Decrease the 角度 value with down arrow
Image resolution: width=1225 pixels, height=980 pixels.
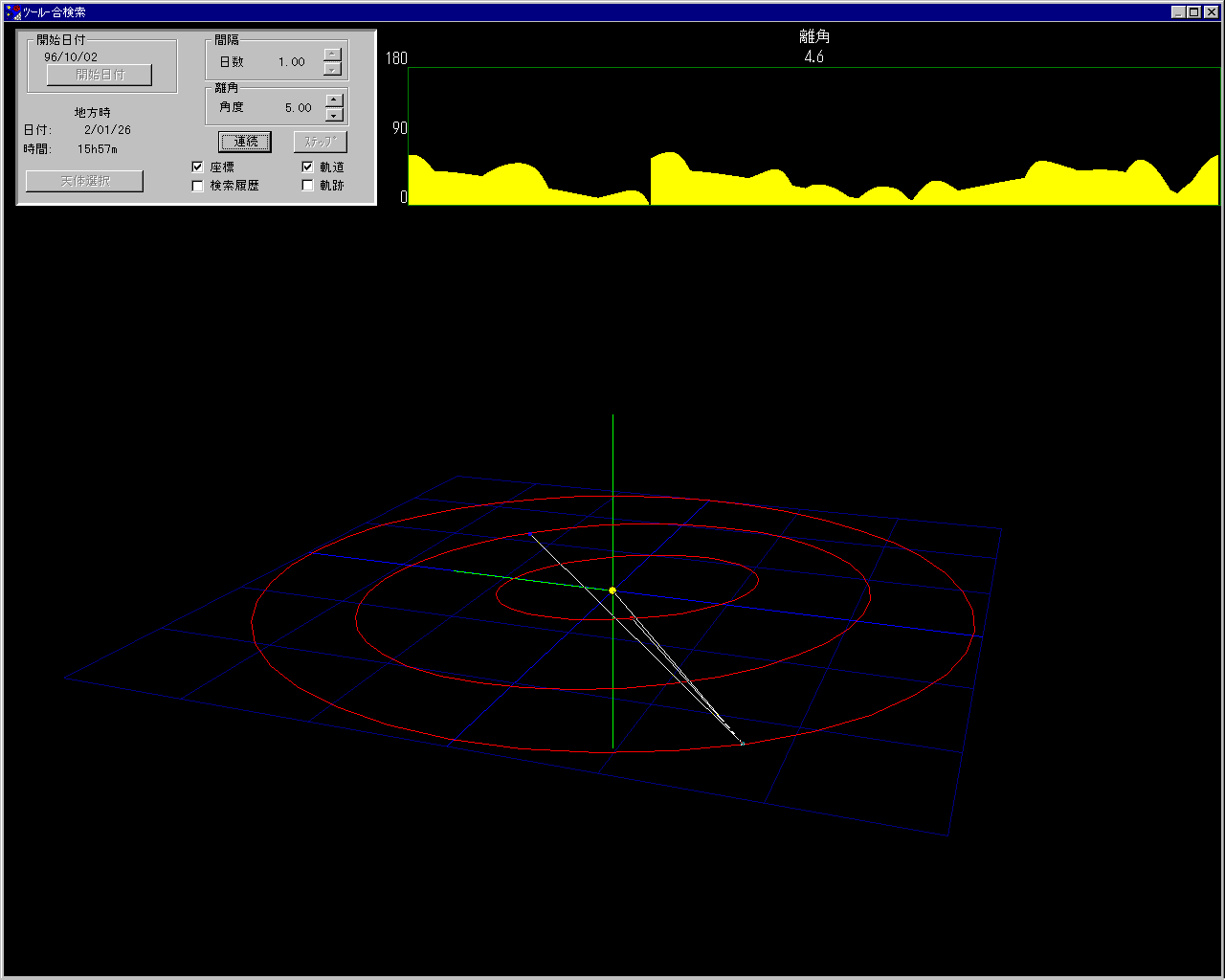point(334,114)
